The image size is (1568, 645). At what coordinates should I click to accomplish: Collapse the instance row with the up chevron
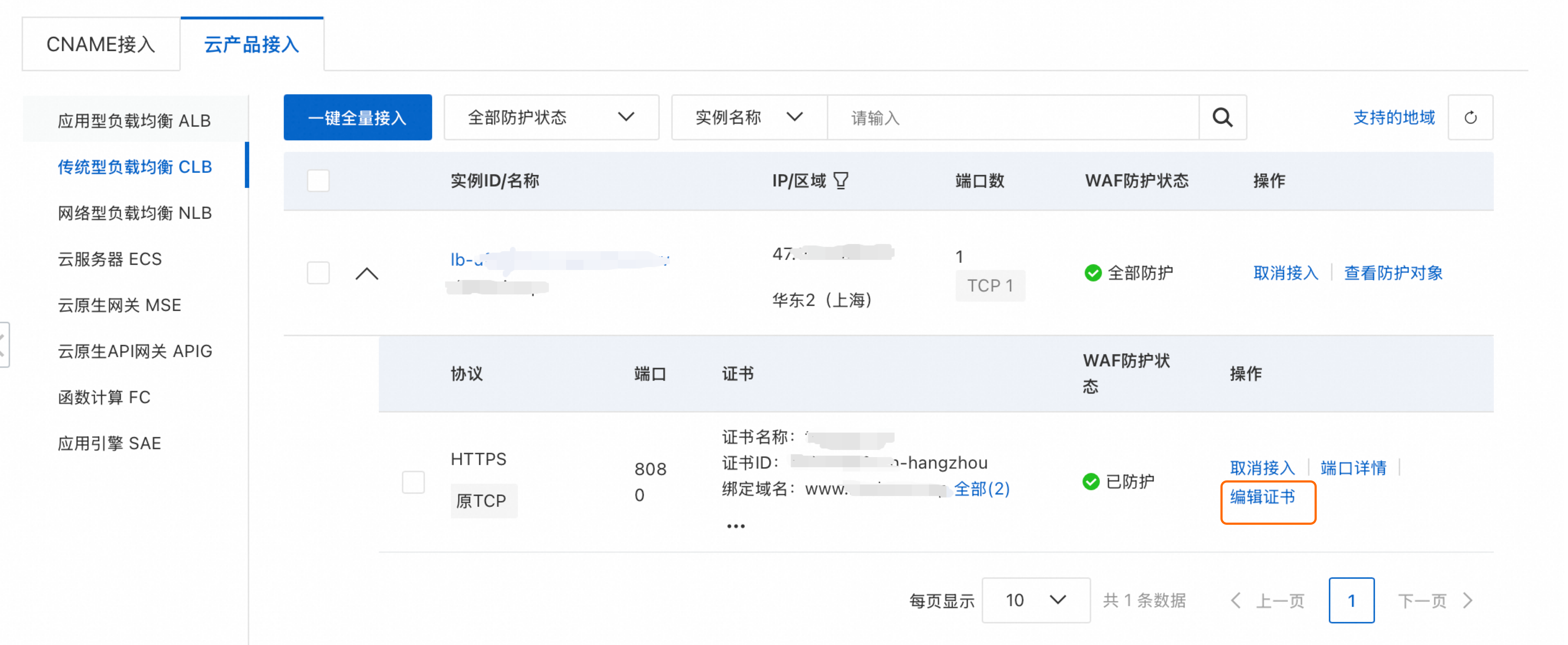pyautogui.click(x=367, y=274)
